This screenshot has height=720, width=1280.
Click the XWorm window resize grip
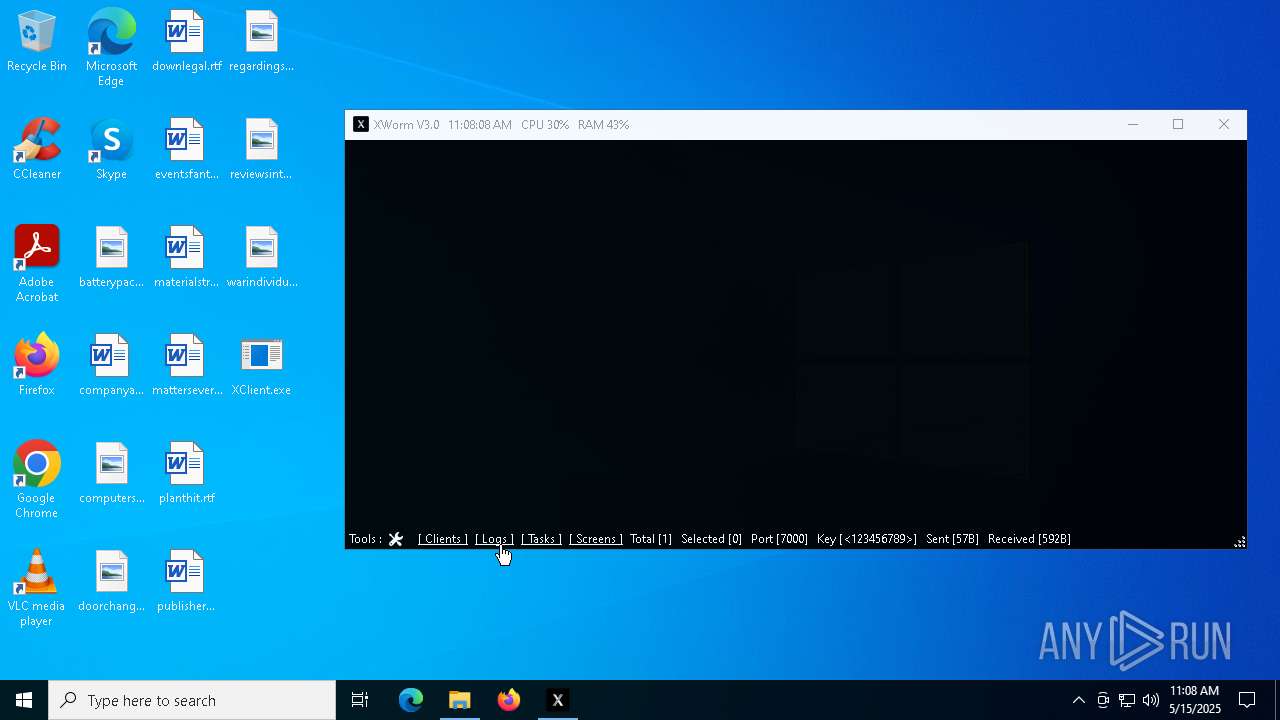[x=1240, y=542]
